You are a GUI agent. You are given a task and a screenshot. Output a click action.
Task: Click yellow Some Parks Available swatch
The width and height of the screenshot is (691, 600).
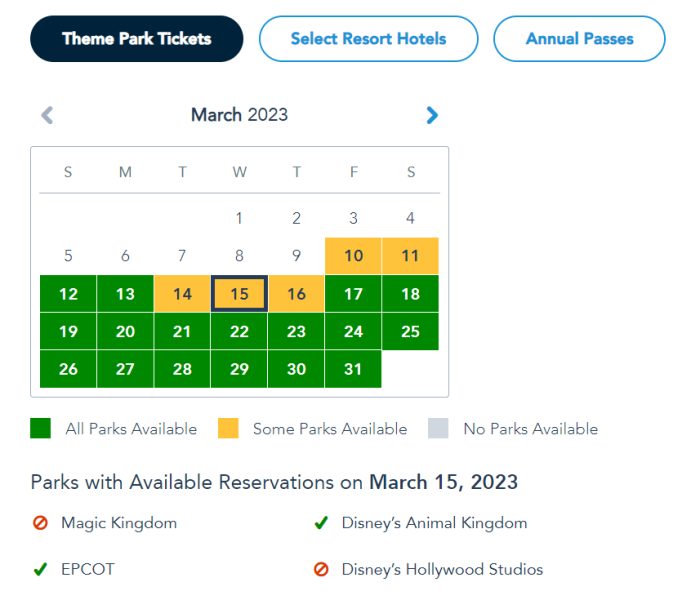228,429
